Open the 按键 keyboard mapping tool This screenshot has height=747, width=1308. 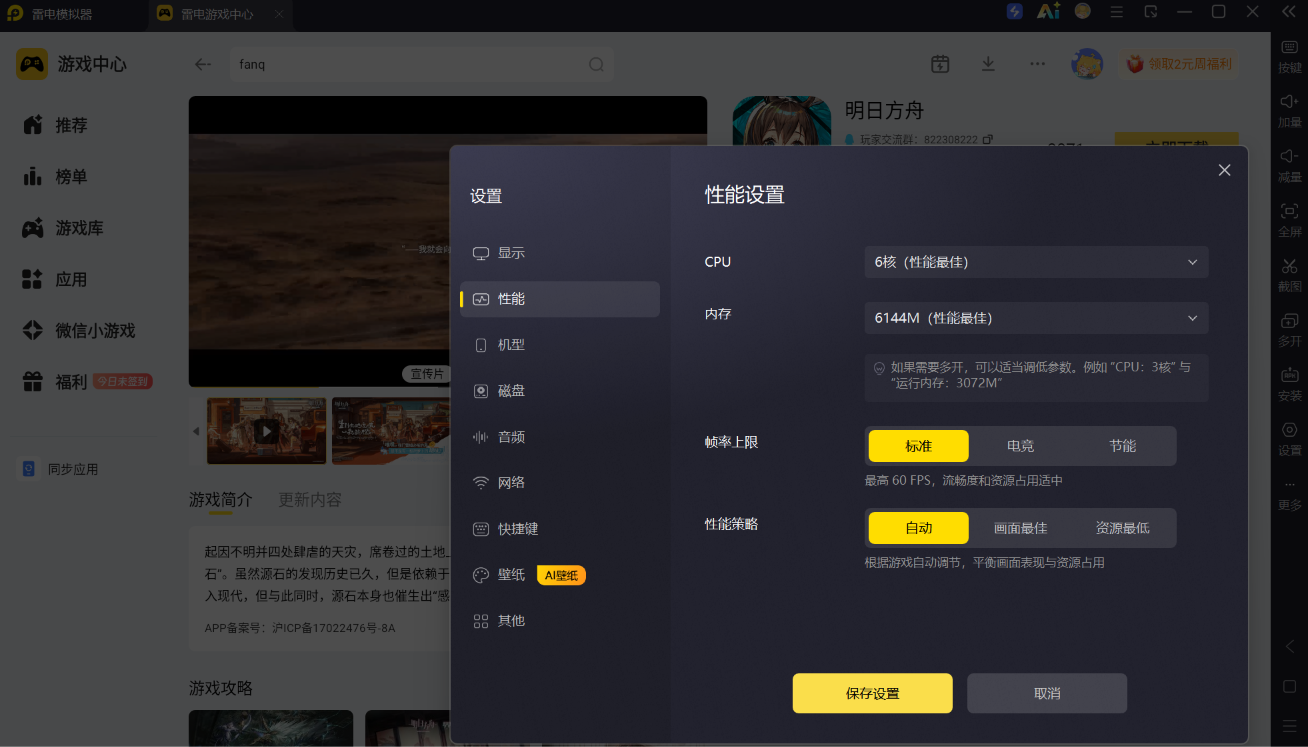pyautogui.click(x=1290, y=56)
